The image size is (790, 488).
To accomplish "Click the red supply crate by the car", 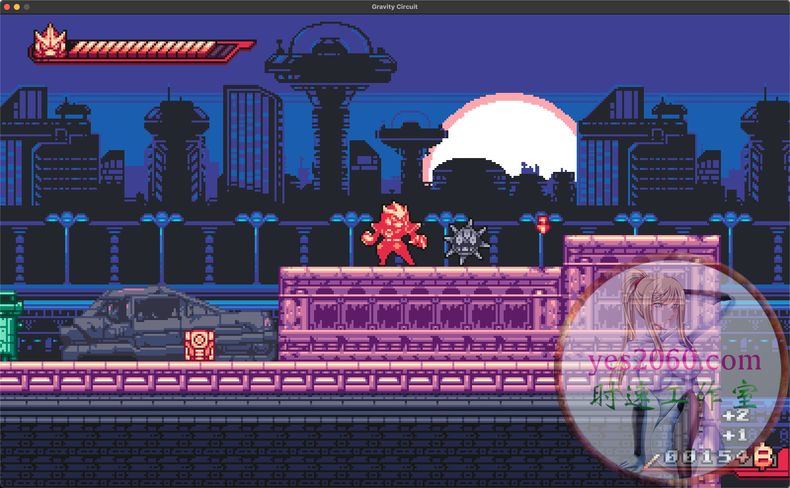I will (x=198, y=345).
